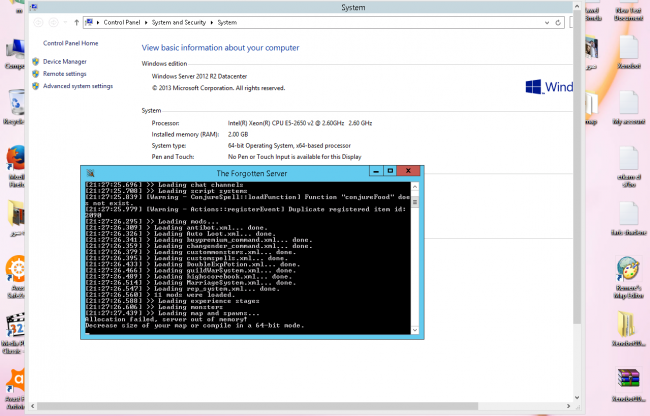The image size is (650, 416).
Task: Click console scrollbar down arrow
Action: click(415, 330)
